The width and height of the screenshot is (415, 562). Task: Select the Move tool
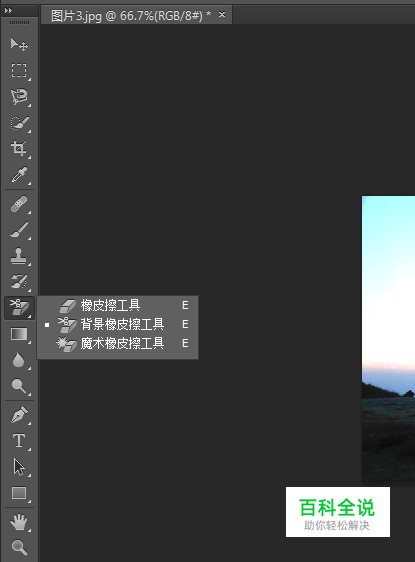pyautogui.click(x=19, y=44)
